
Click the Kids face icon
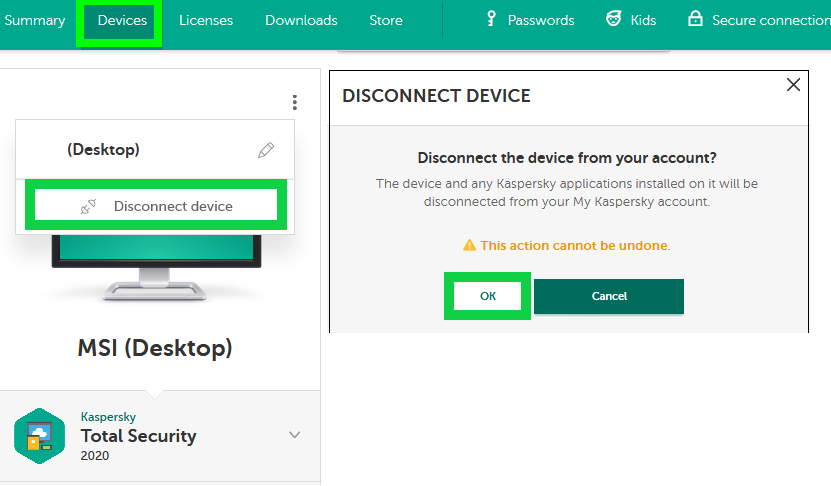click(x=614, y=19)
